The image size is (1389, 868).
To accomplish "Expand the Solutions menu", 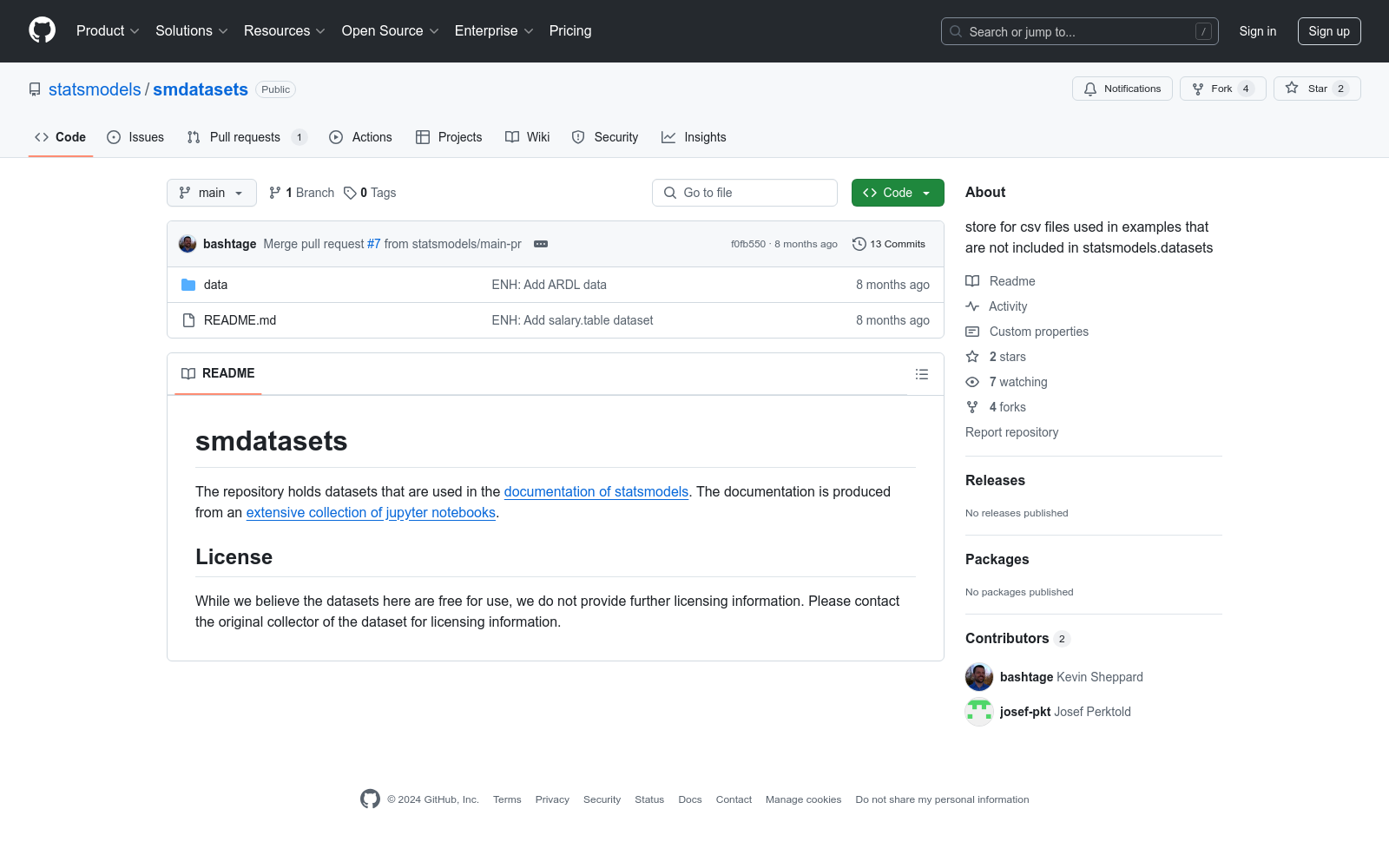I will coord(192,31).
